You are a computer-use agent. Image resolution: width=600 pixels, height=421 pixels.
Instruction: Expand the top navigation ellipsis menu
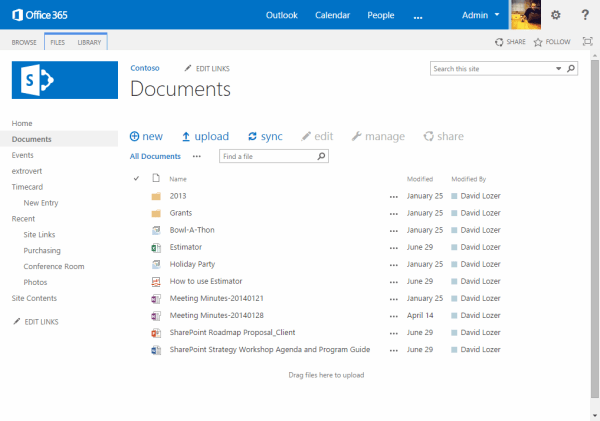418,17
